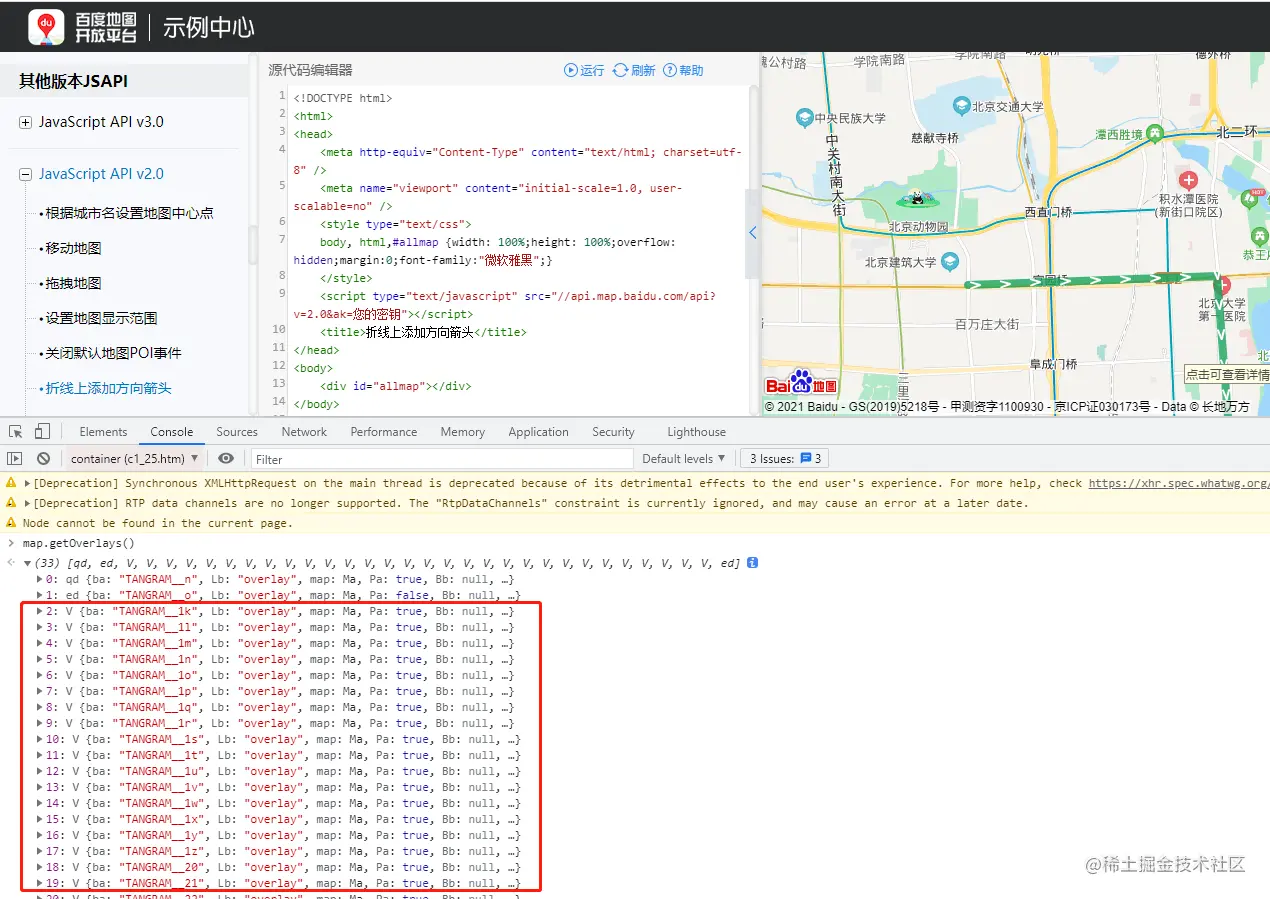Viewport: 1270px width, 899px height.
Task: Click the 源代码编辑器 panel title
Action: pos(310,70)
